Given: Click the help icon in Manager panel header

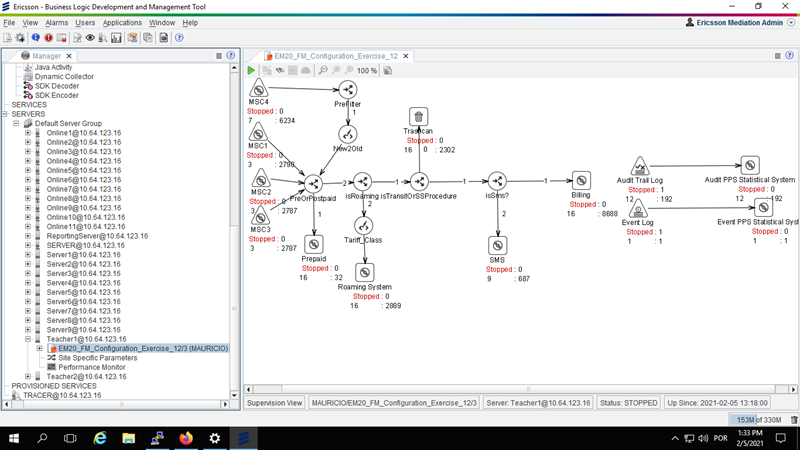Looking at the screenshot, I should (231, 56).
